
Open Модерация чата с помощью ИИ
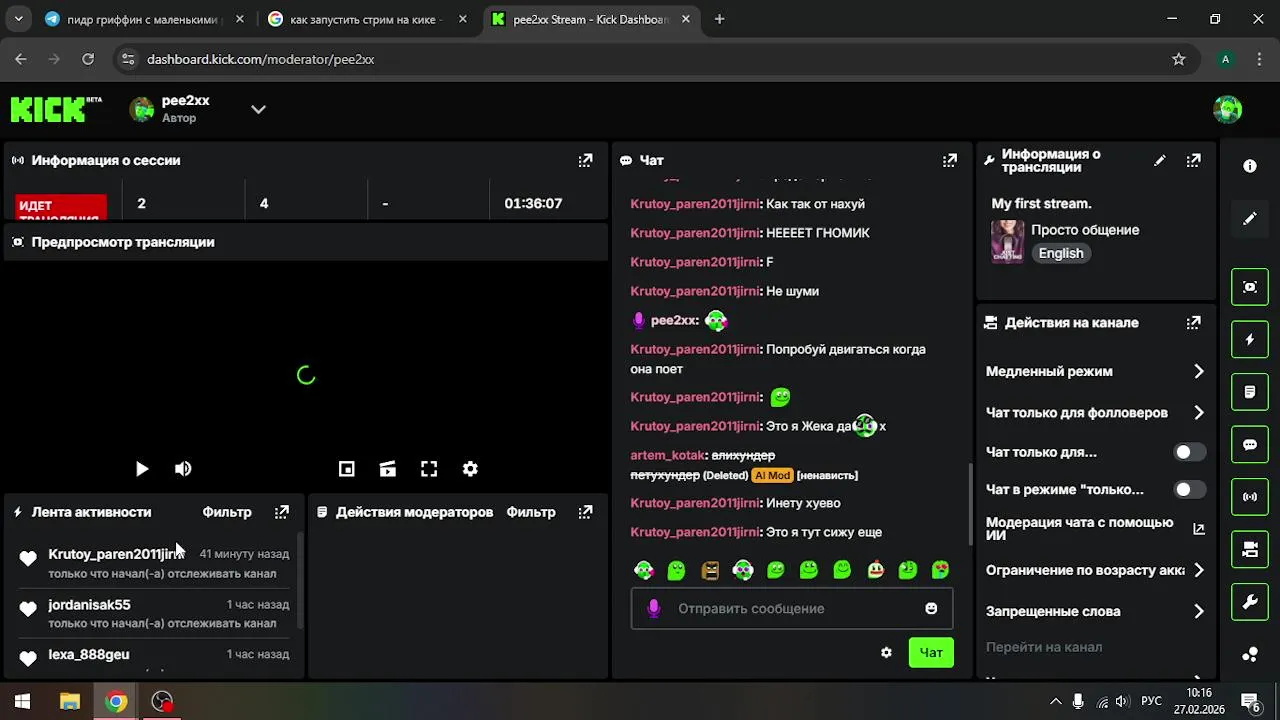1096,529
